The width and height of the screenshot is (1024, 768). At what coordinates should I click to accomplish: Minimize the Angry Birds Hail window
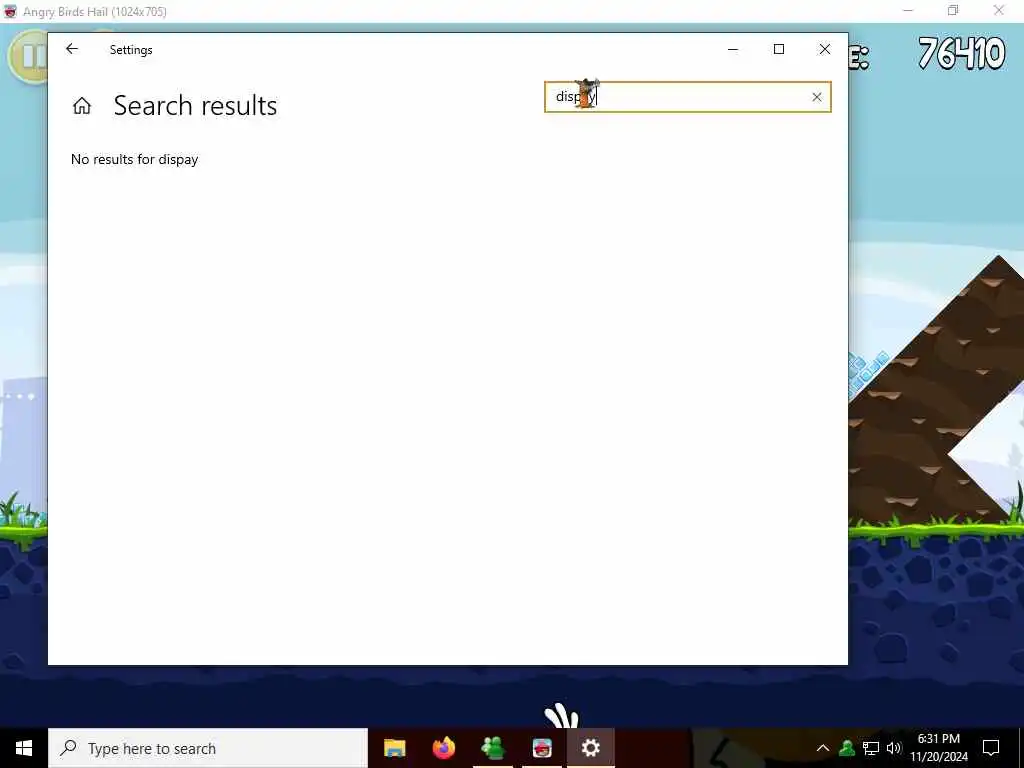pos(908,10)
